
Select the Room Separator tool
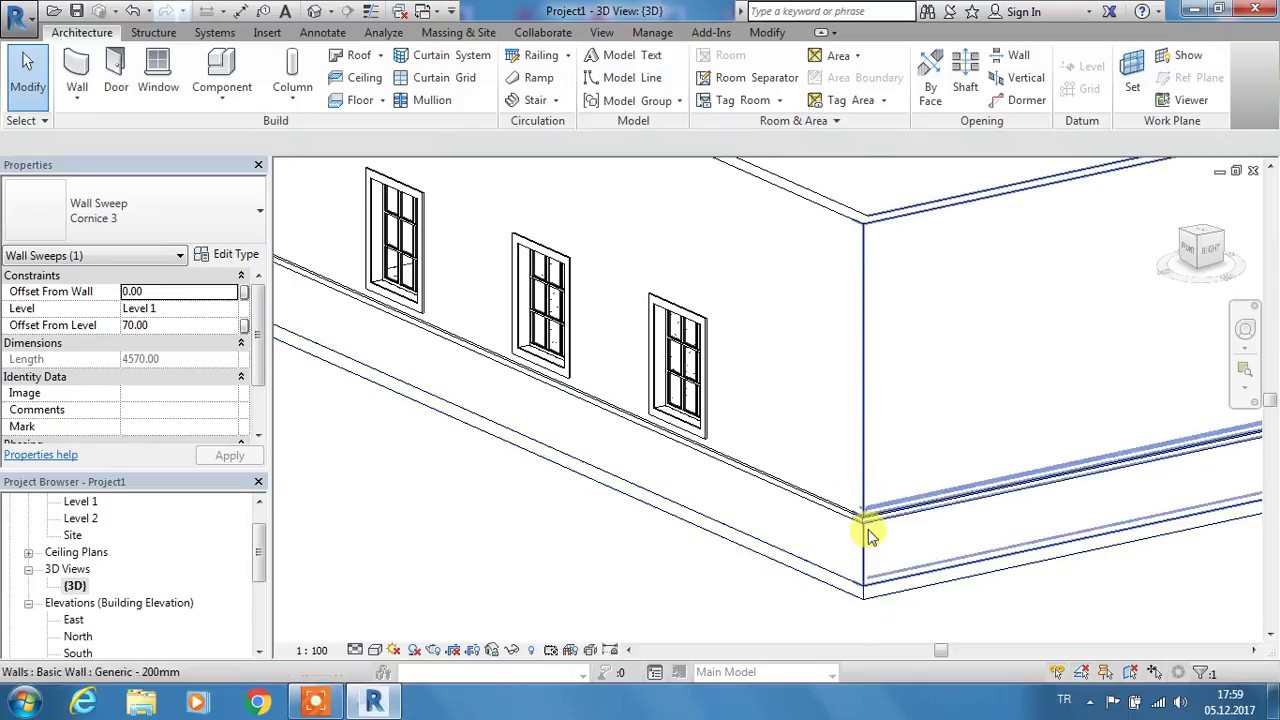[747, 78]
